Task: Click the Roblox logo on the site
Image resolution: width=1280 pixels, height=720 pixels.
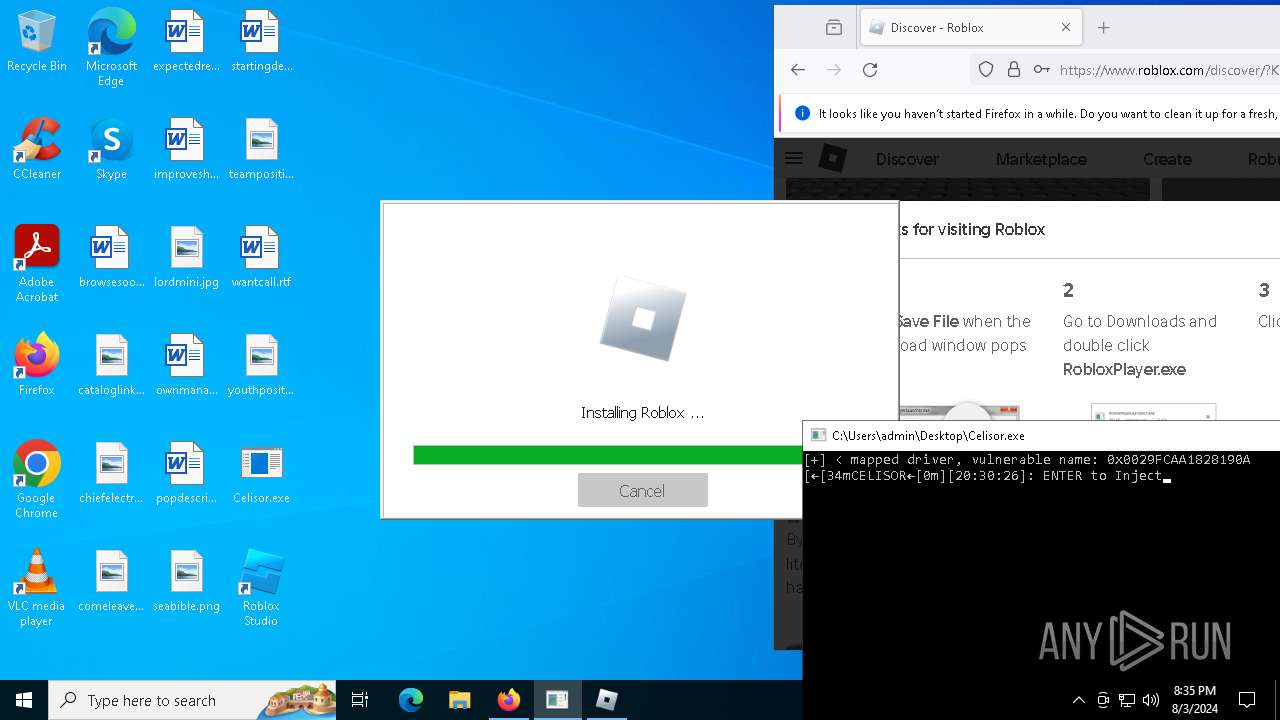Action: [x=832, y=158]
